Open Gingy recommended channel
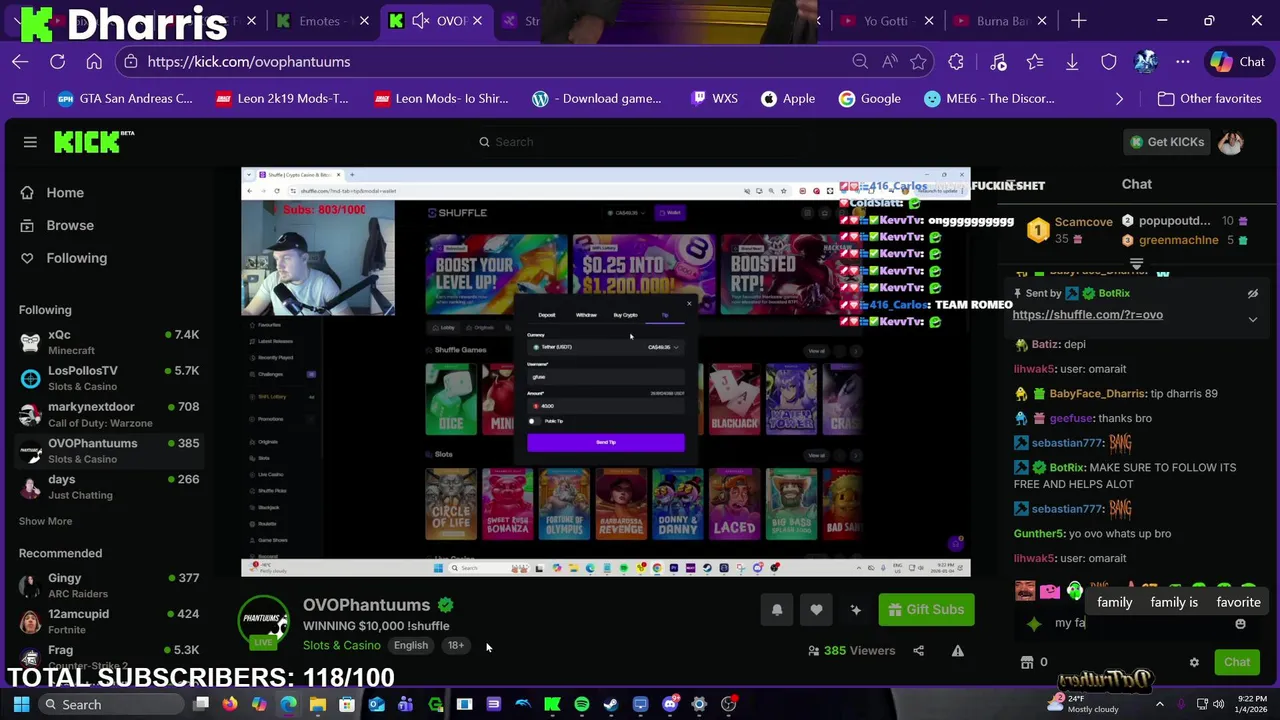1280x720 pixels. (x=109, y=586)
